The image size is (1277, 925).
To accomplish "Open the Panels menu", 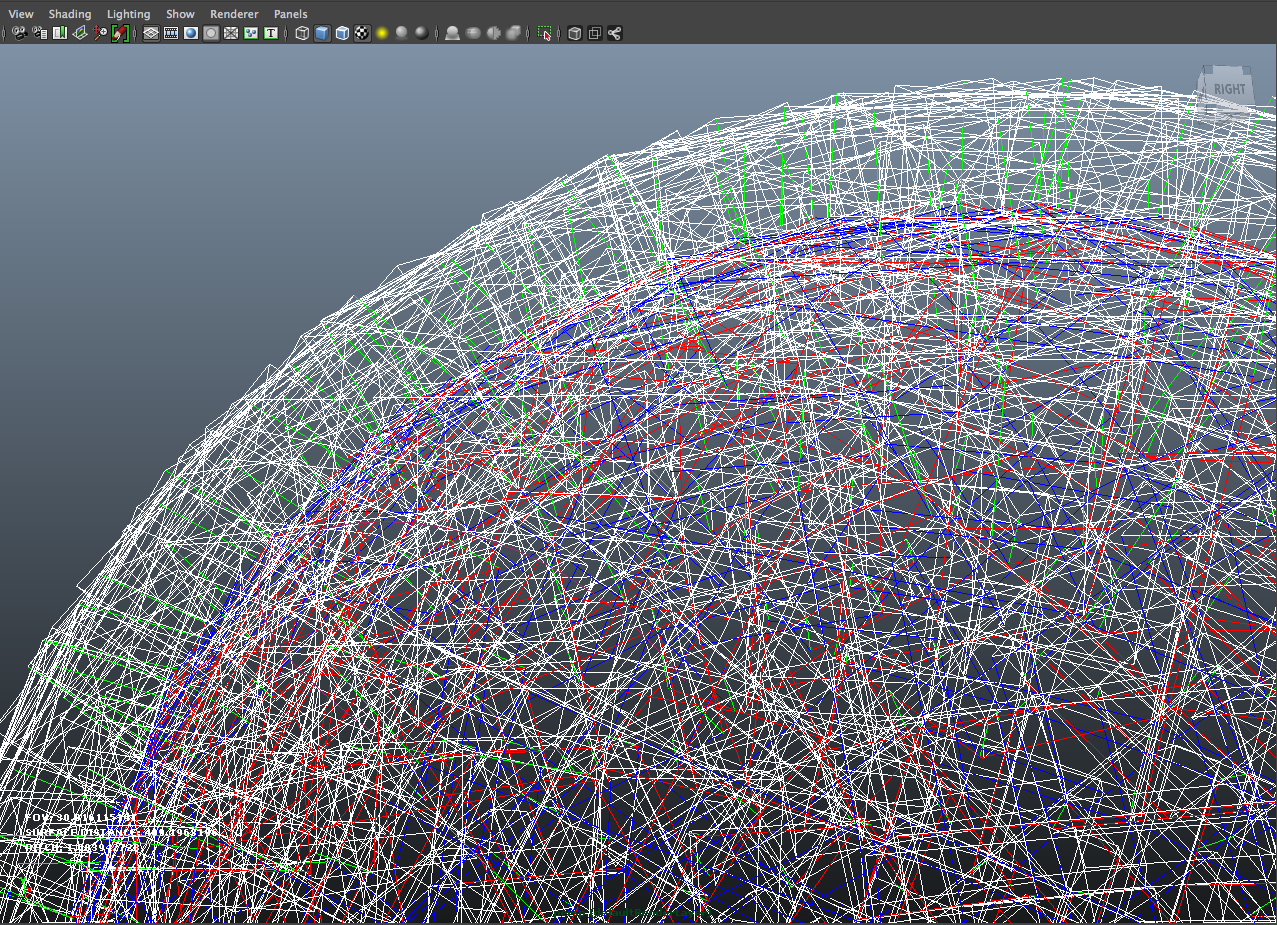I will click(x=291, y=14).
